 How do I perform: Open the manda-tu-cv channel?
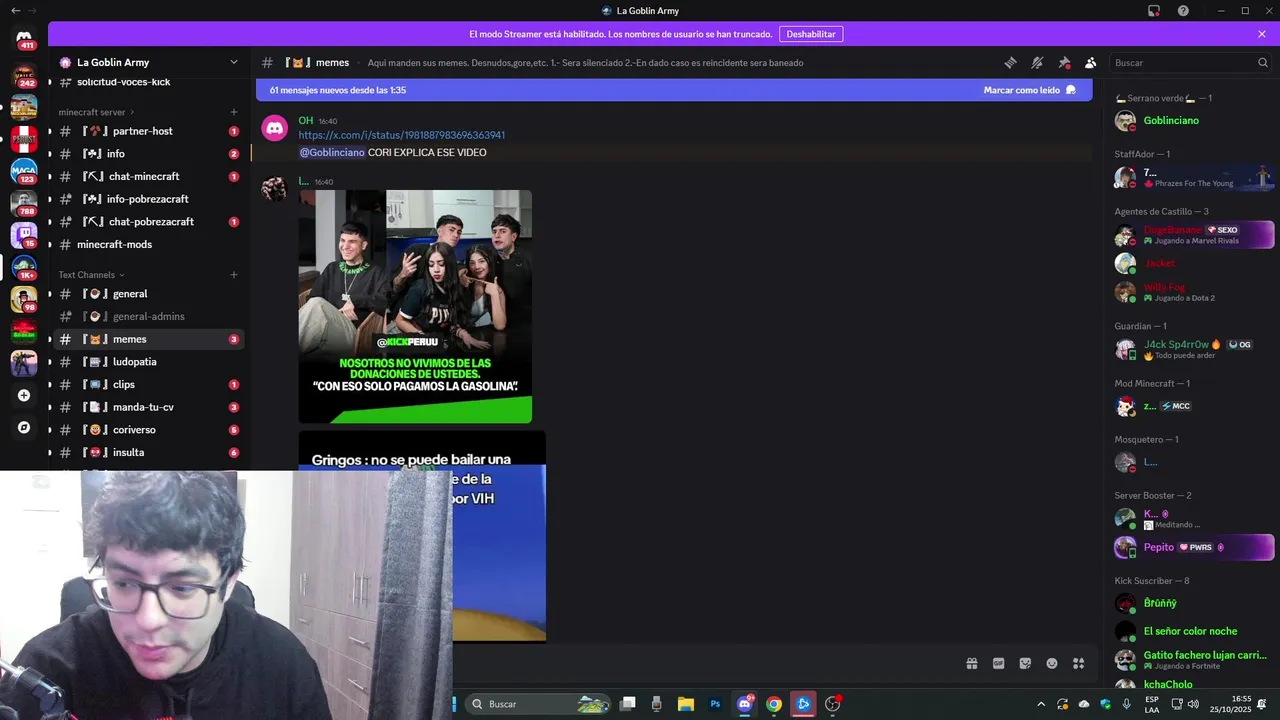148,408
